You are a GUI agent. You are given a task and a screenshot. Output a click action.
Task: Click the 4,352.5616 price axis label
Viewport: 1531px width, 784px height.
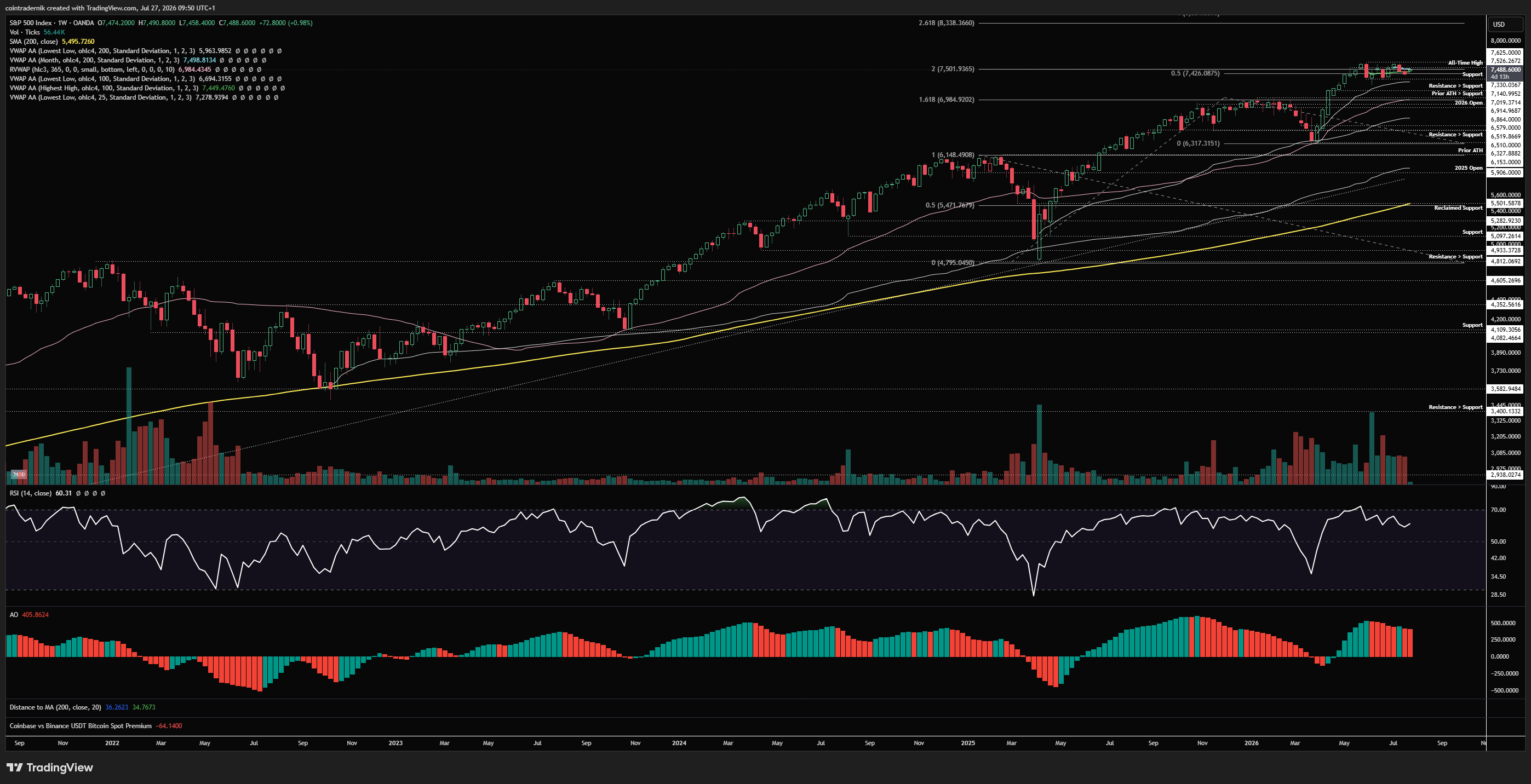pos(1505,305)
